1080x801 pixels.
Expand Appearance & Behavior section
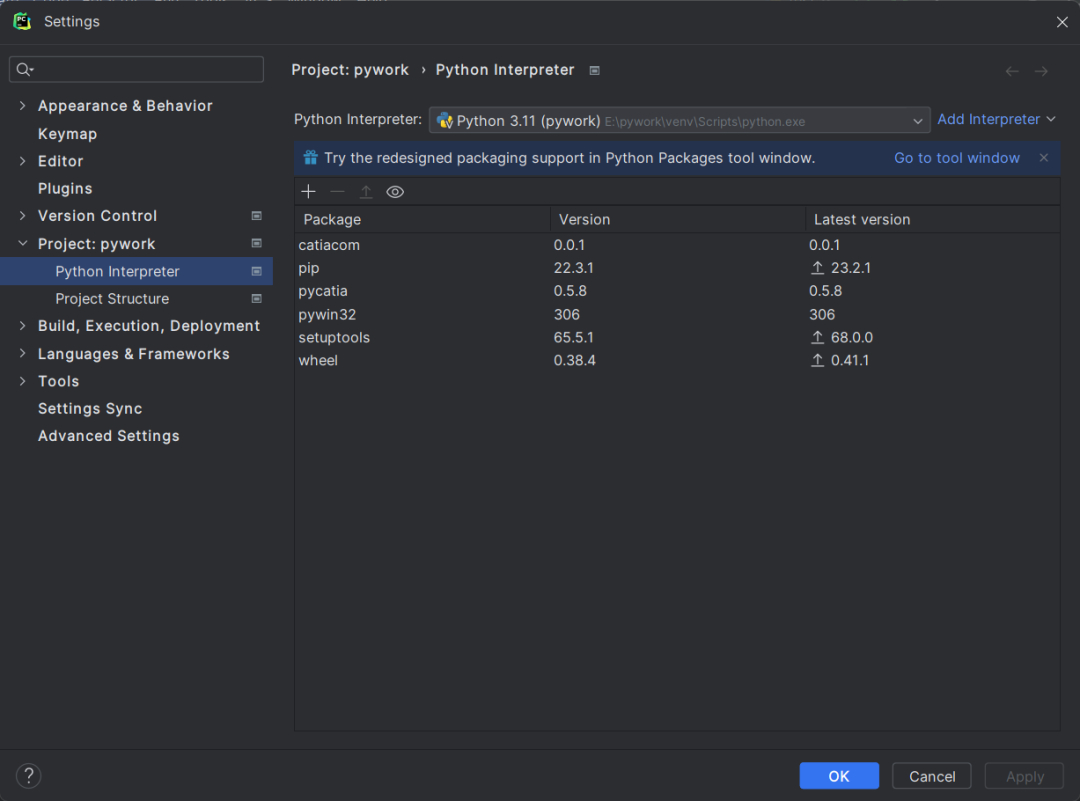click(x=23, y=105)
